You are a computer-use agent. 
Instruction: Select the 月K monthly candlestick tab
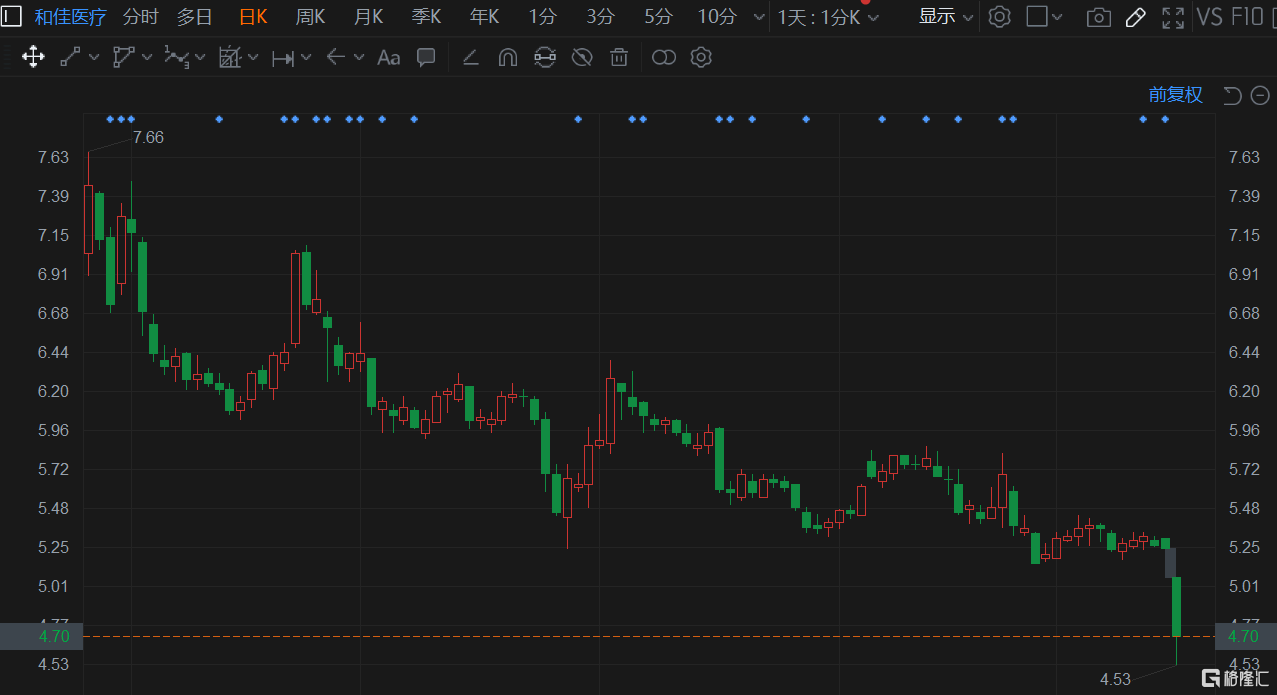point(368,17)
